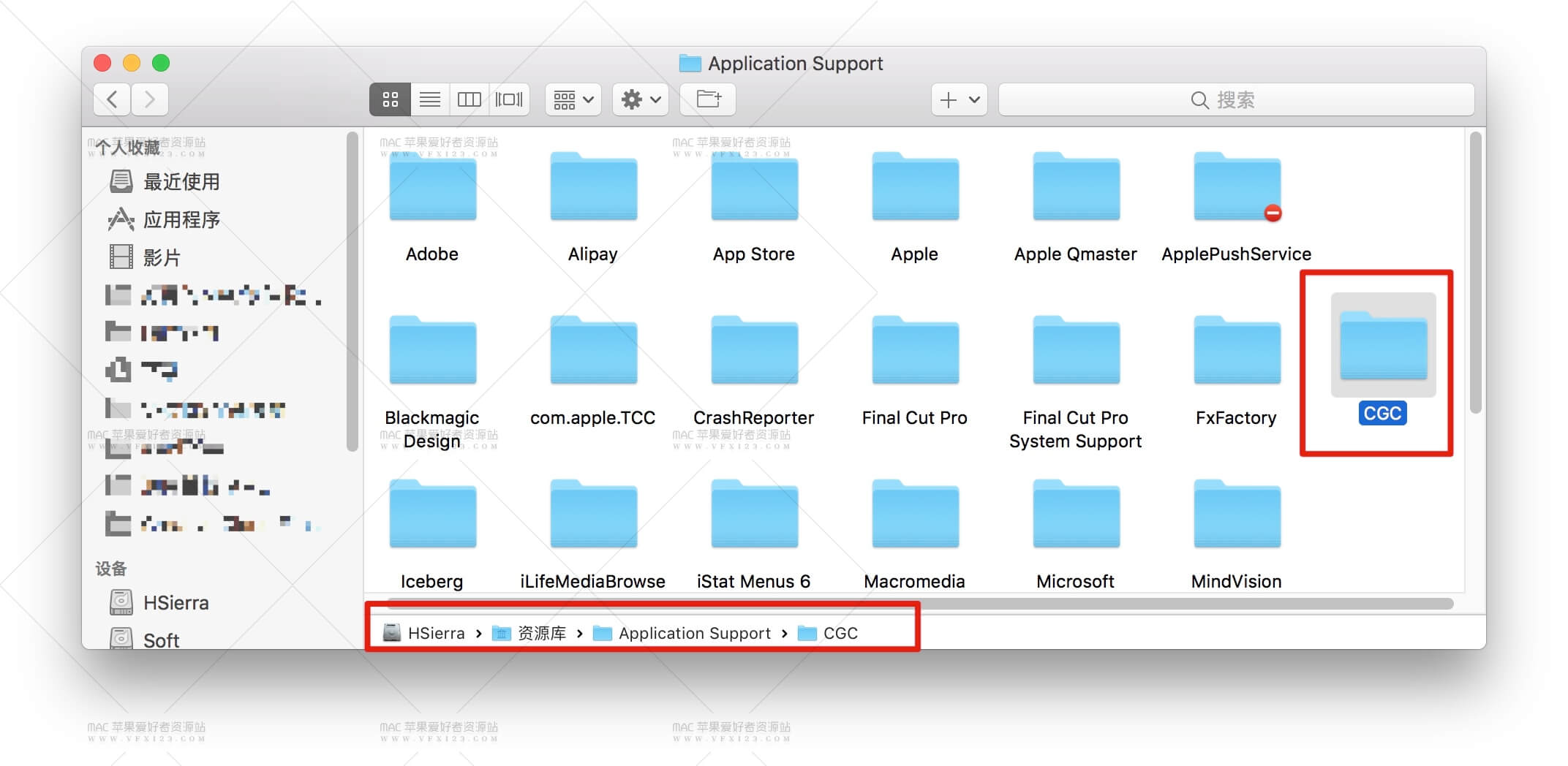Open the plus dropdown in toolbar
The image size is (1568, 766).
tap(960, 99)
